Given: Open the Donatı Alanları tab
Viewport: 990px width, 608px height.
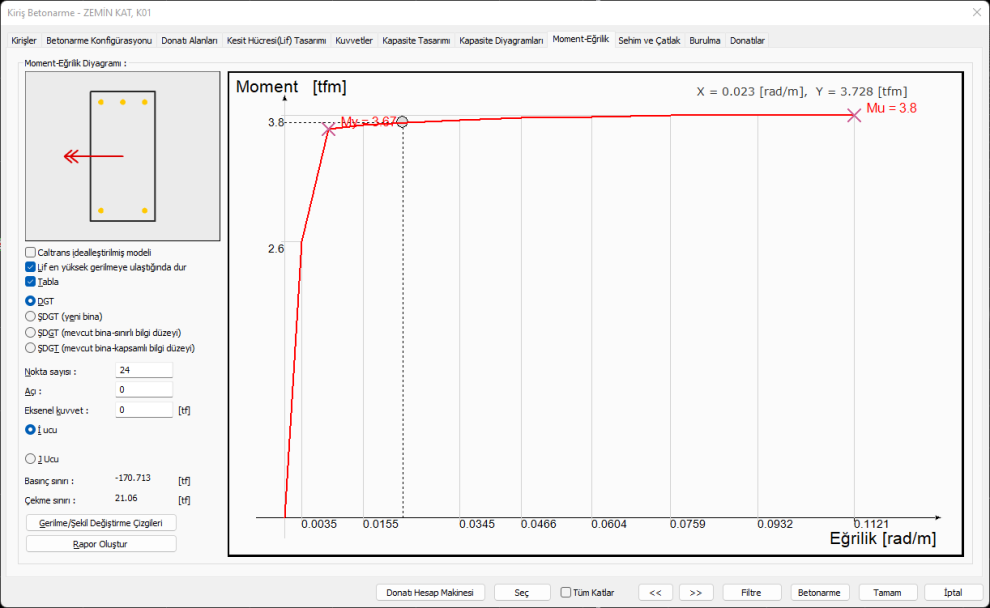Looking at the screenshot, I should coord(189,41).
